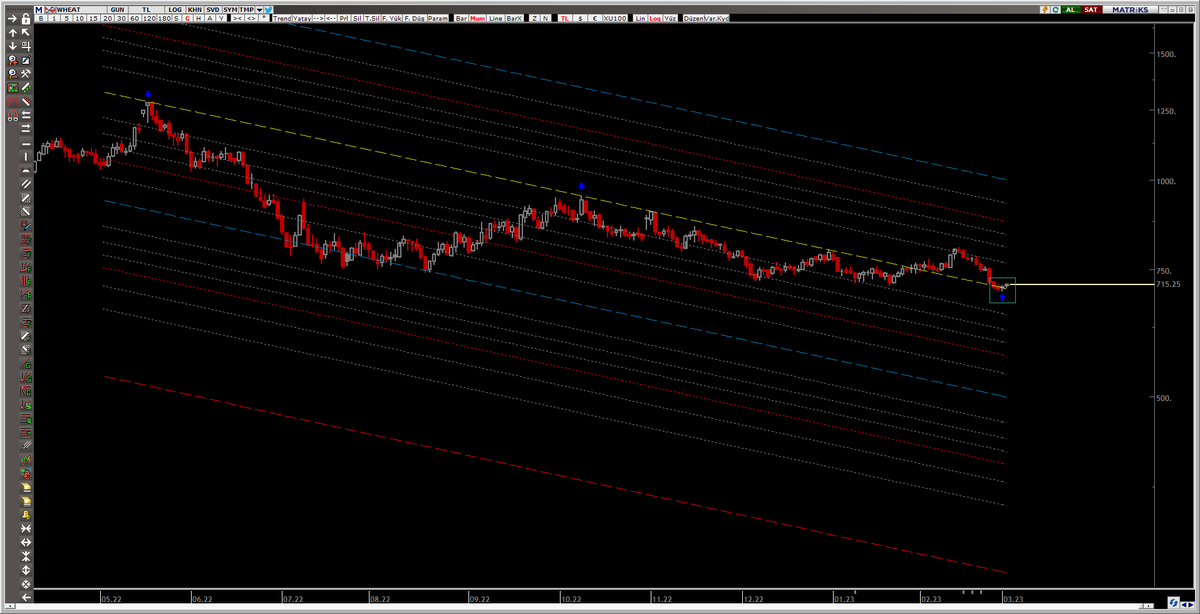Select the parallel lines channel tool
The height and width of the screenshot is (614, 1200).
(26, 183)
